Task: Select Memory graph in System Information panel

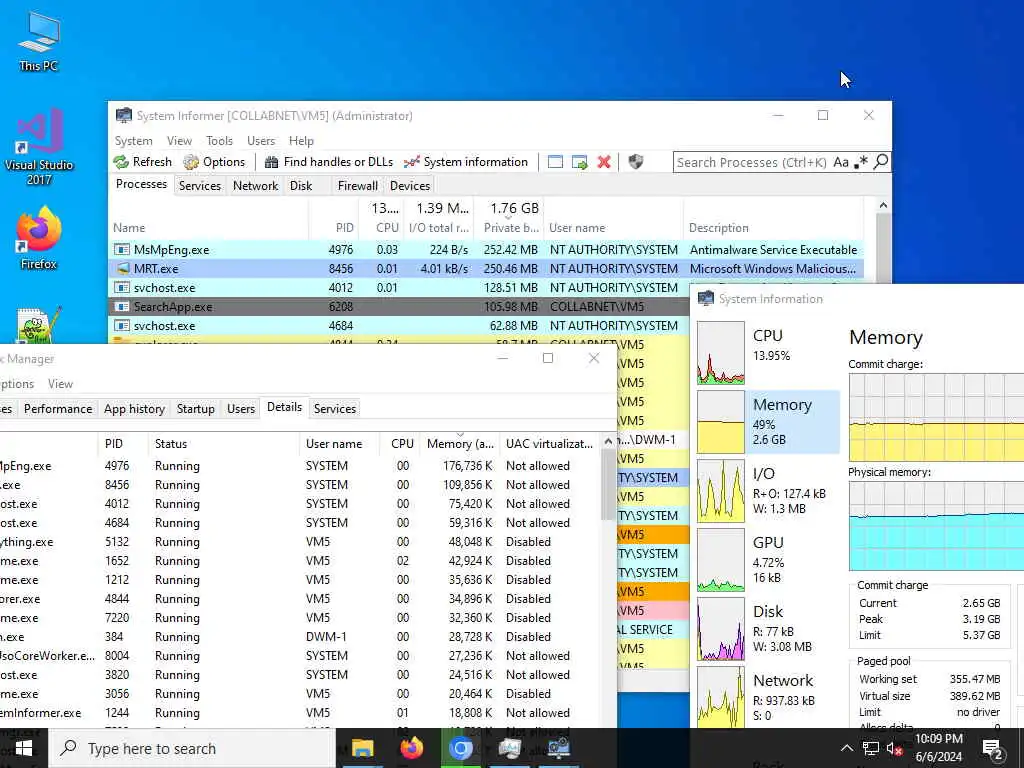Action: [x=720, y=422]
